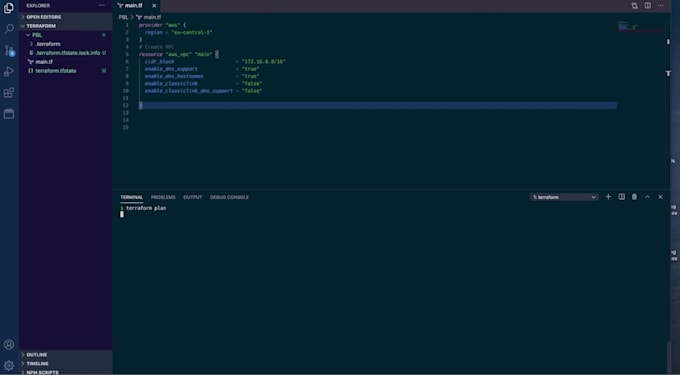Open the Search view in activity bar
The image size is (680, 375).
(x=9, y=29)
